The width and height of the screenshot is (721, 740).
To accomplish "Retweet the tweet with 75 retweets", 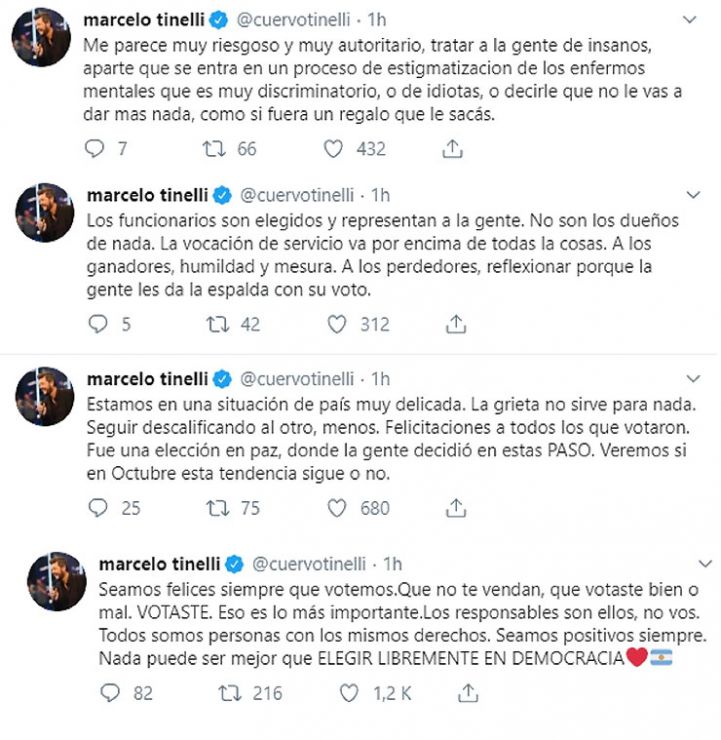I will 216,508.
